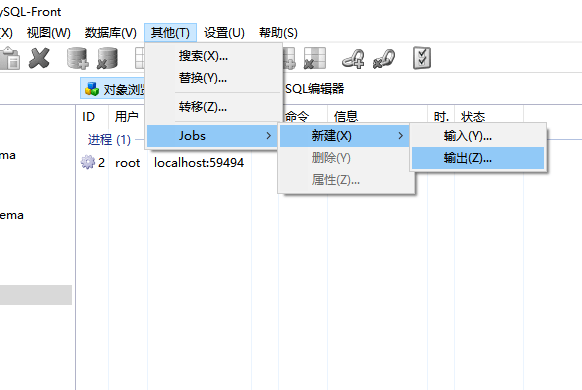This screenshot has height=390, width=582.
Task: Select the root localhost:59494 process row
Action: pyautogui.click(x=162, y=163)
